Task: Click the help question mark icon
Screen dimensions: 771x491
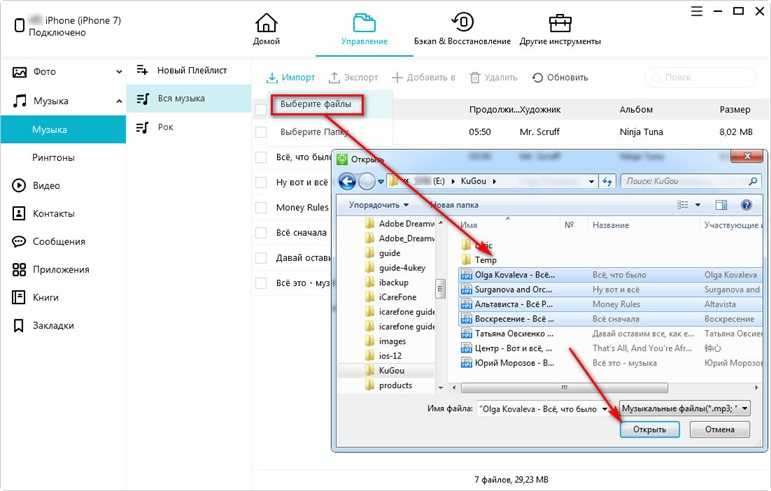Action: (746, 205)
